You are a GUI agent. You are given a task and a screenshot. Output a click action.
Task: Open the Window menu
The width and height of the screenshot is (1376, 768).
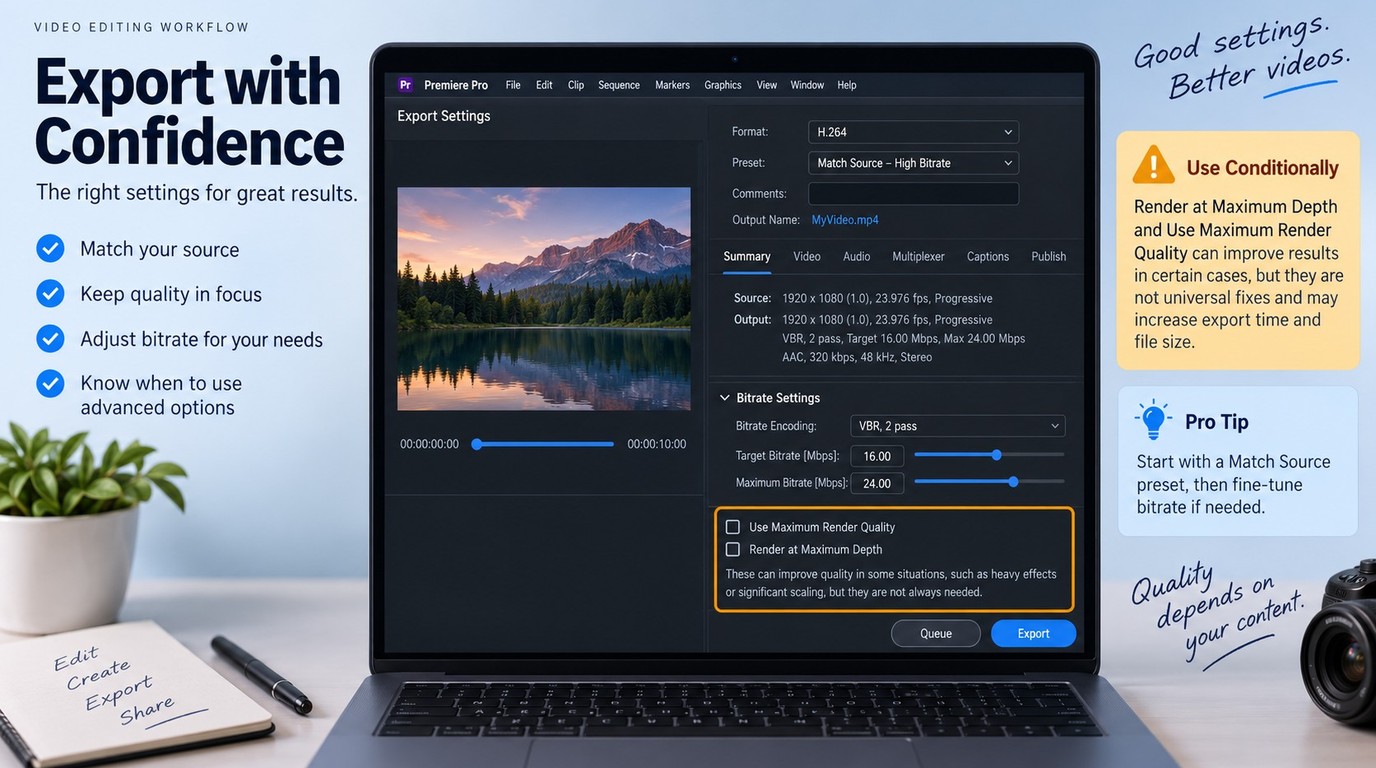807,85
